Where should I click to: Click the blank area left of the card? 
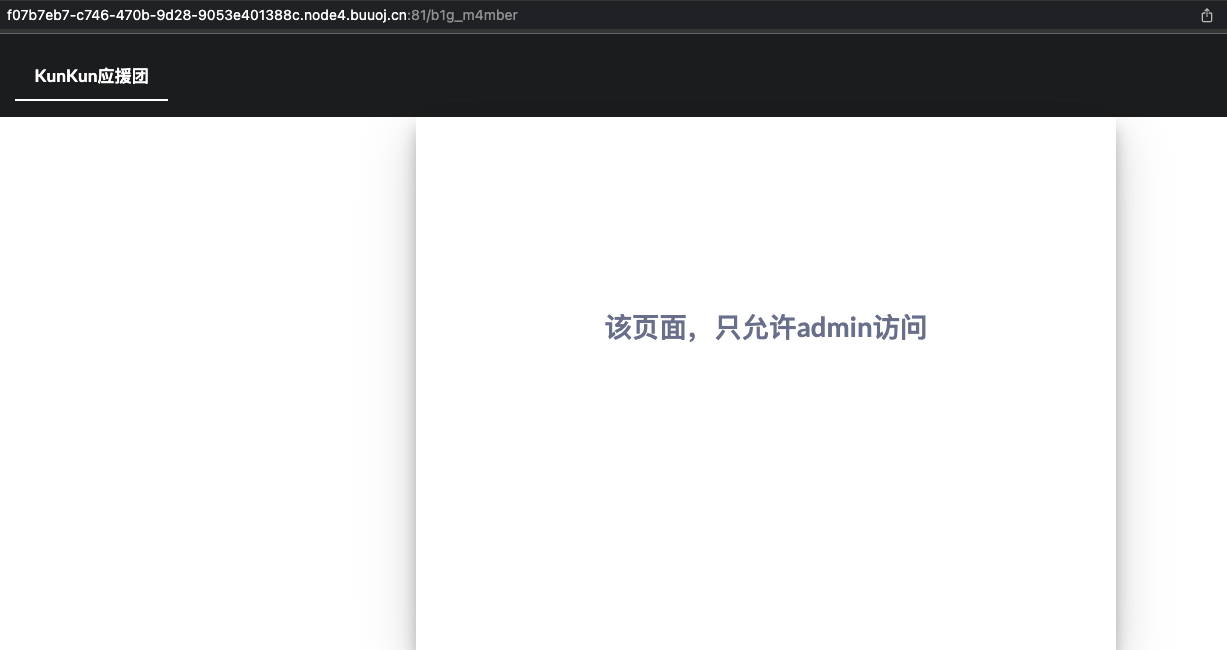pyautogui.click(x=200, y=380)
